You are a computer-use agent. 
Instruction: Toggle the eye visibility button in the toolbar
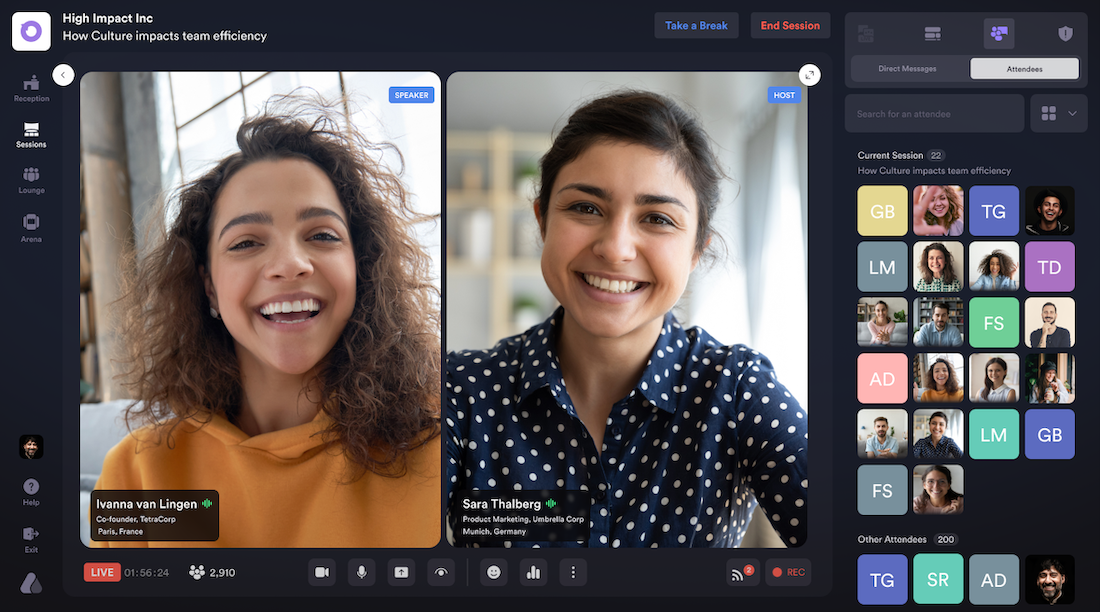(x=441, y=573)
